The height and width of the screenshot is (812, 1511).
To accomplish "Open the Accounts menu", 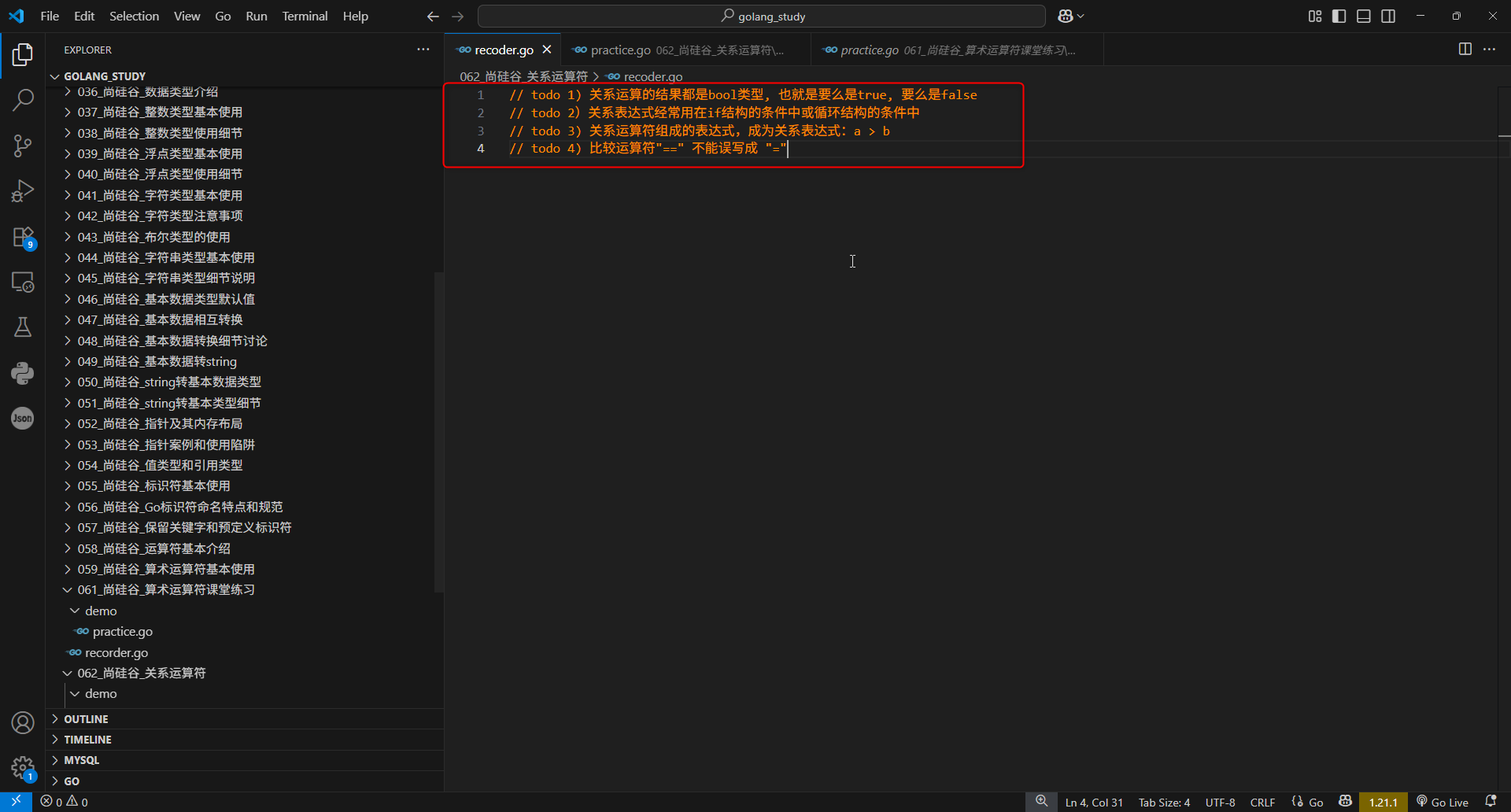I will tap(23, 722).
